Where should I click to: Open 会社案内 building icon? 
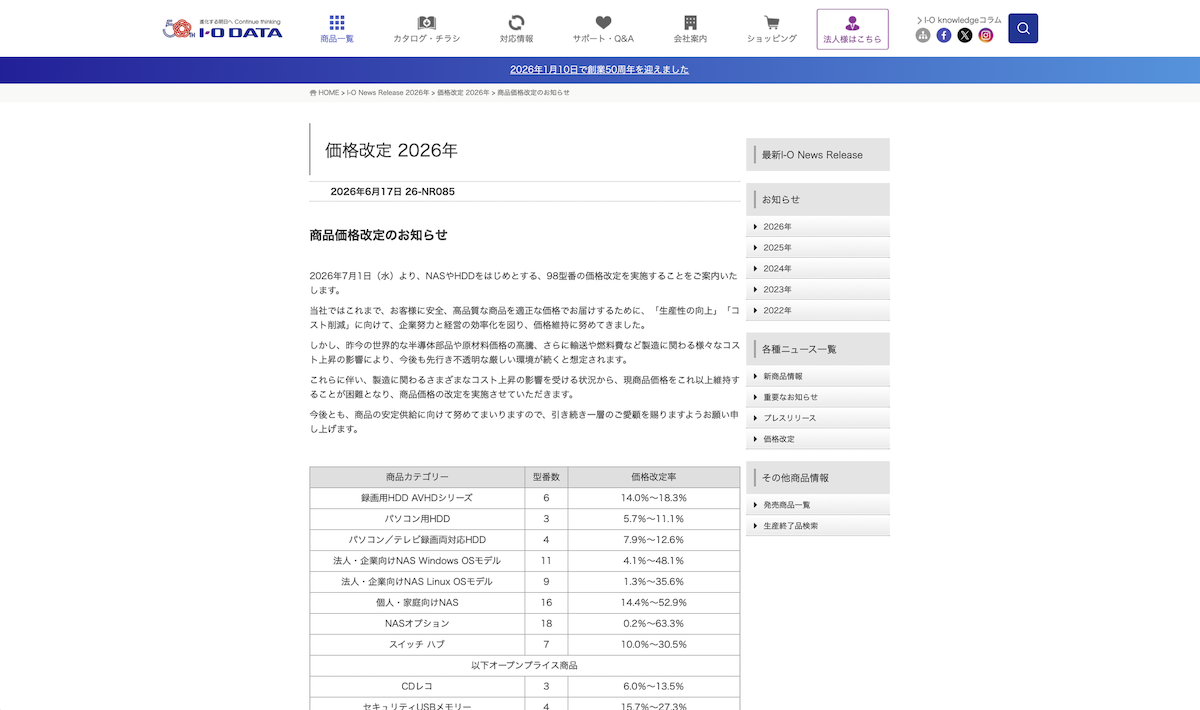[690, 23]
